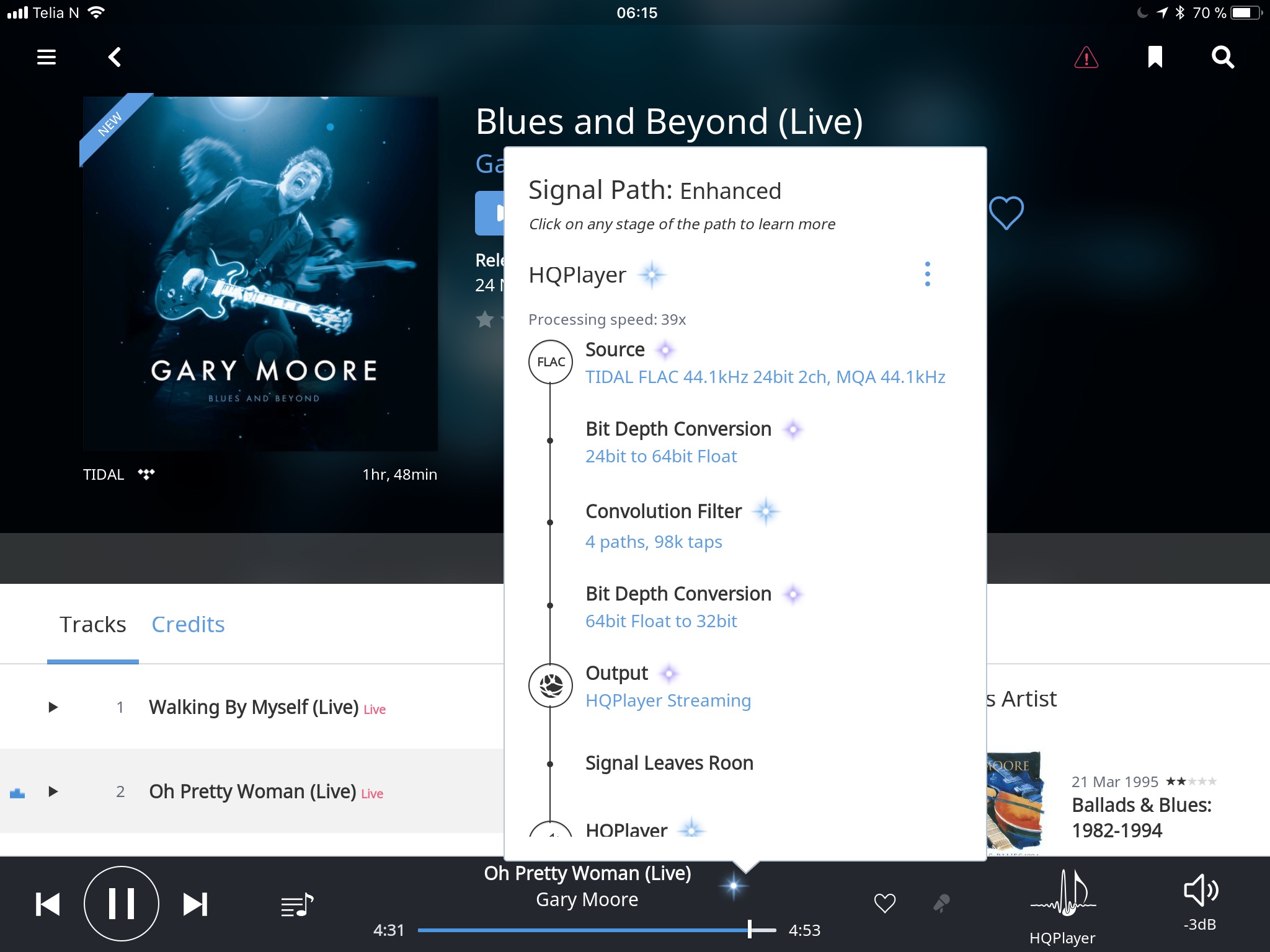Select Walking By Myself (Live) track title
1270x952 pixels.
coord(254,707)
